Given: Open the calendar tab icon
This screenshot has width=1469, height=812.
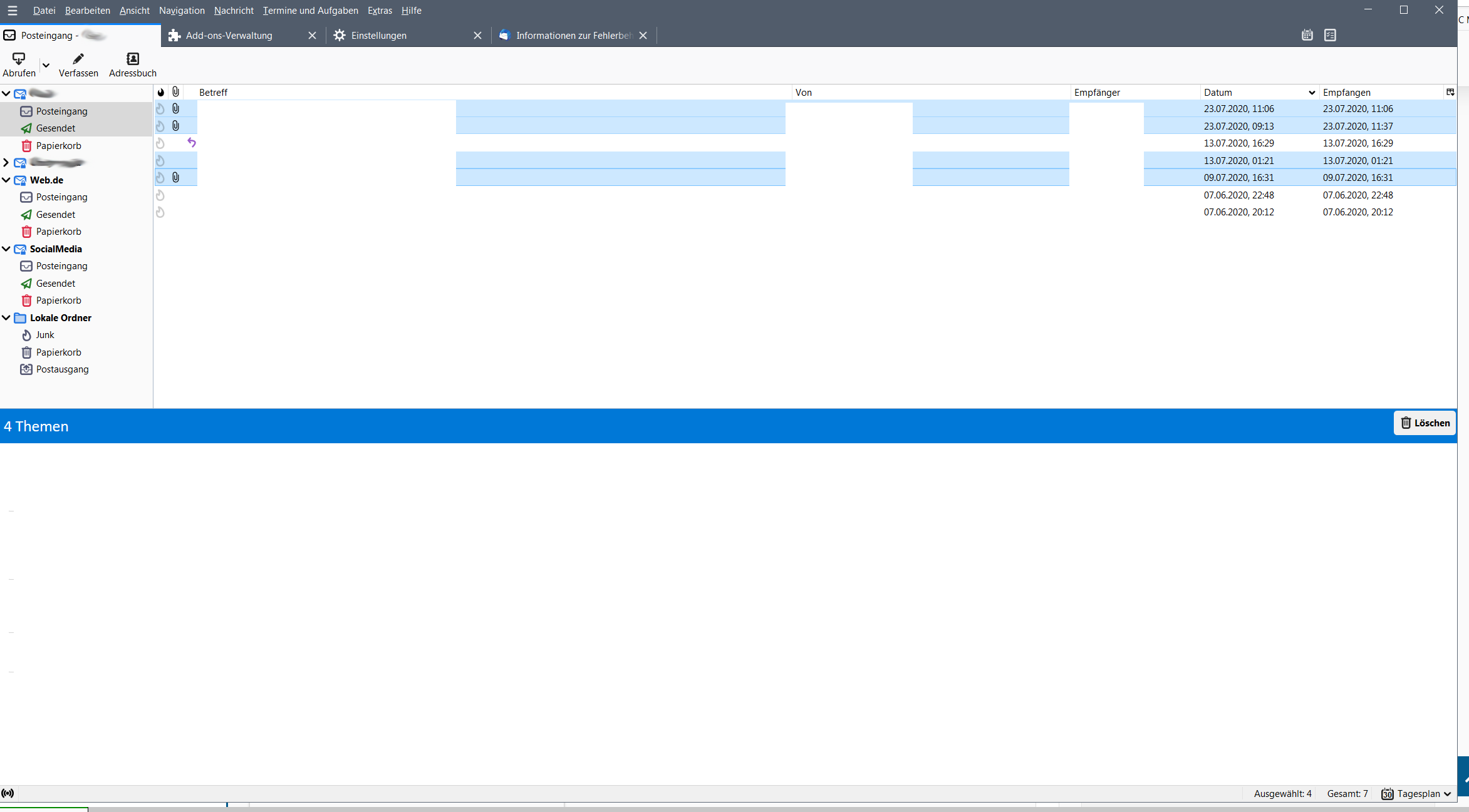Looking at the screenshot, I should point(1307,35).
